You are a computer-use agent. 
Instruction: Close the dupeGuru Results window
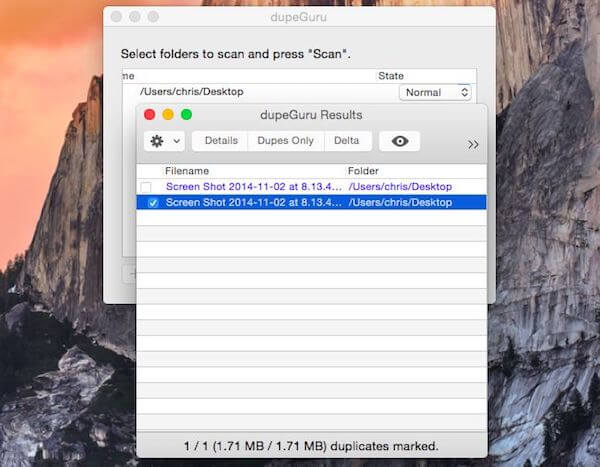click(150, 114)
